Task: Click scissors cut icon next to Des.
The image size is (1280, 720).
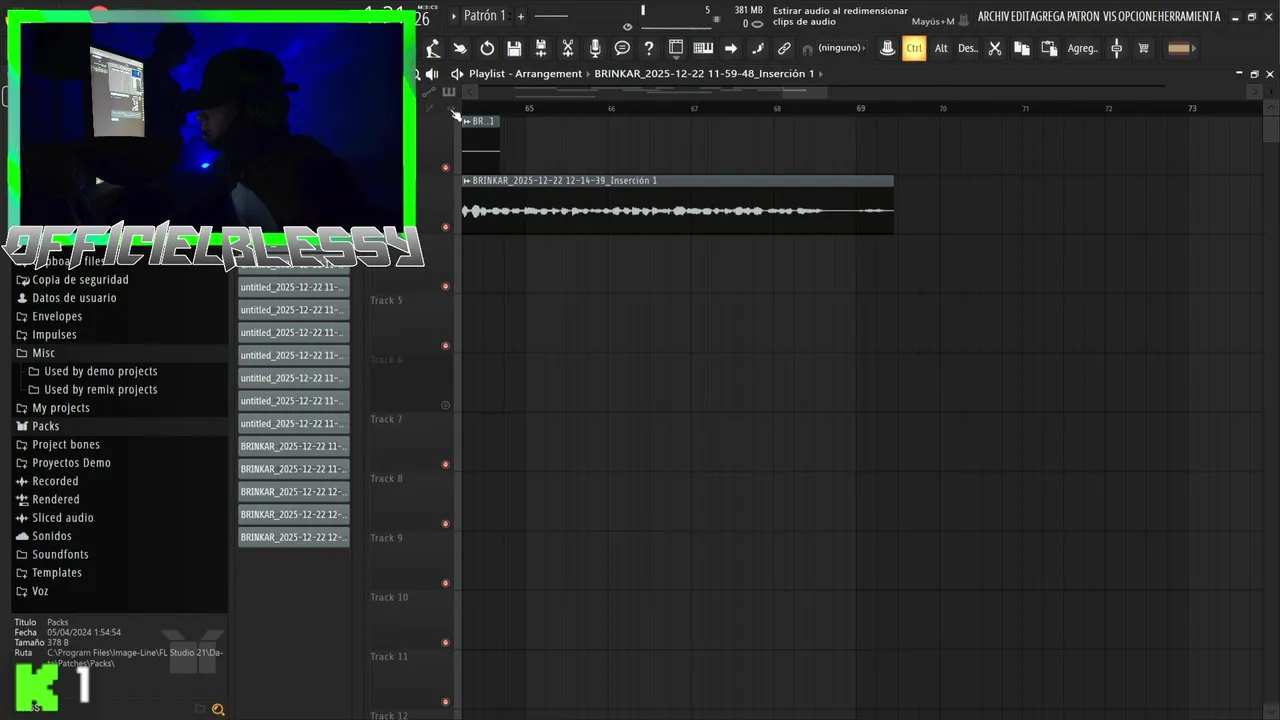Action: (995, 48)
